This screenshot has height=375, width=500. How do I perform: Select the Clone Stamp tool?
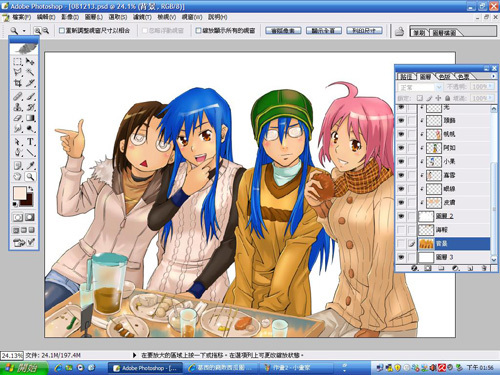pos(18,107)
